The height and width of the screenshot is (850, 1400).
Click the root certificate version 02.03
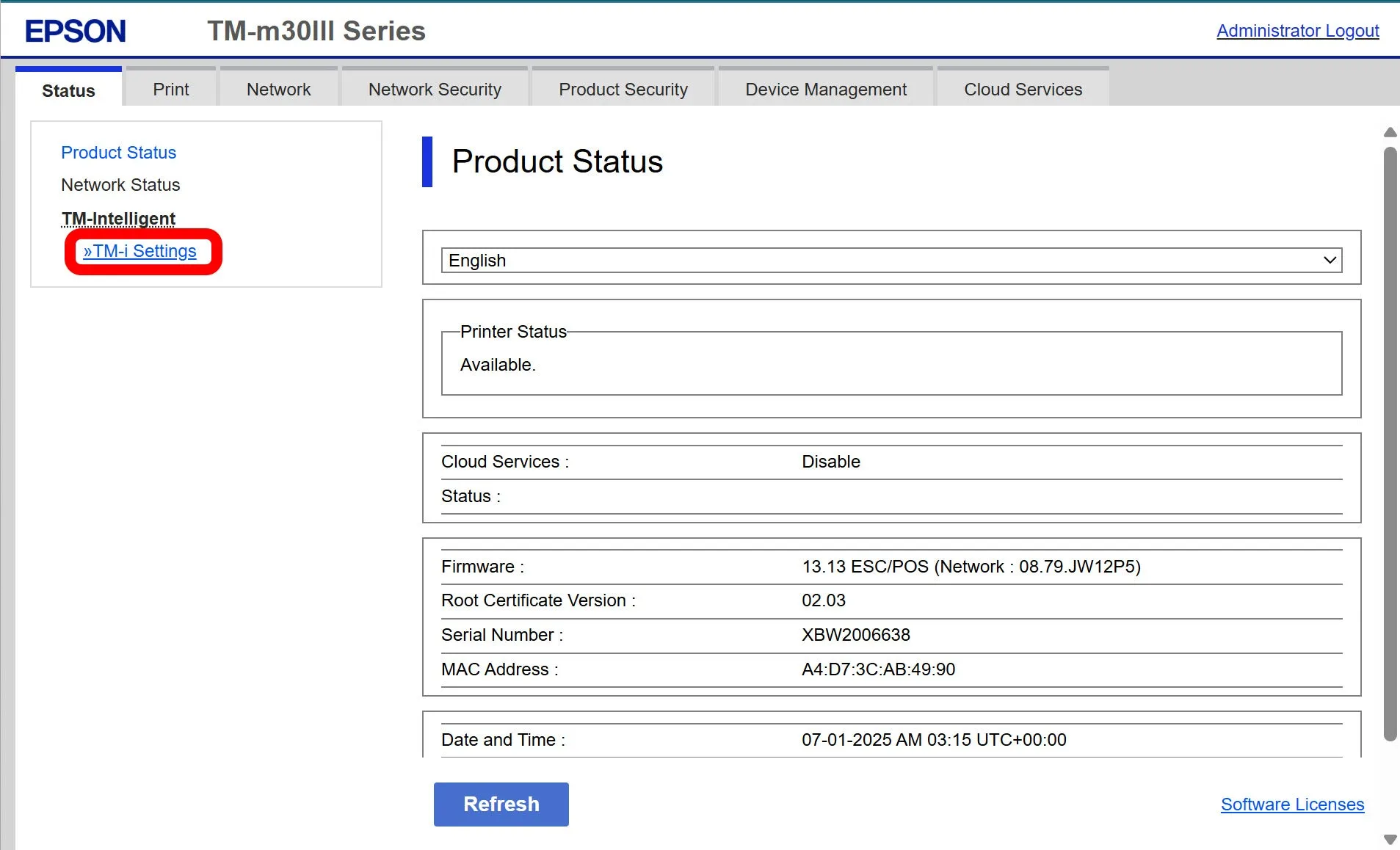pyautogui.click(x=824, y=600)
